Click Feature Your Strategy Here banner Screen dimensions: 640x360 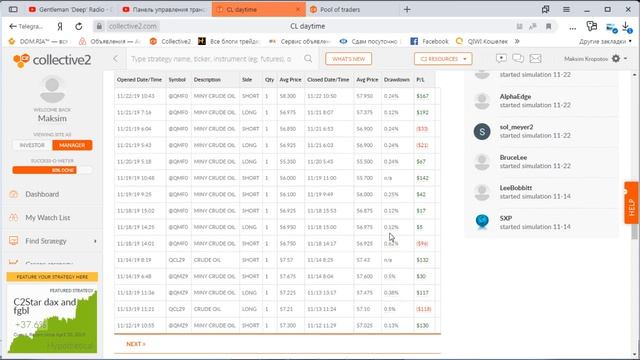(52, 277)
